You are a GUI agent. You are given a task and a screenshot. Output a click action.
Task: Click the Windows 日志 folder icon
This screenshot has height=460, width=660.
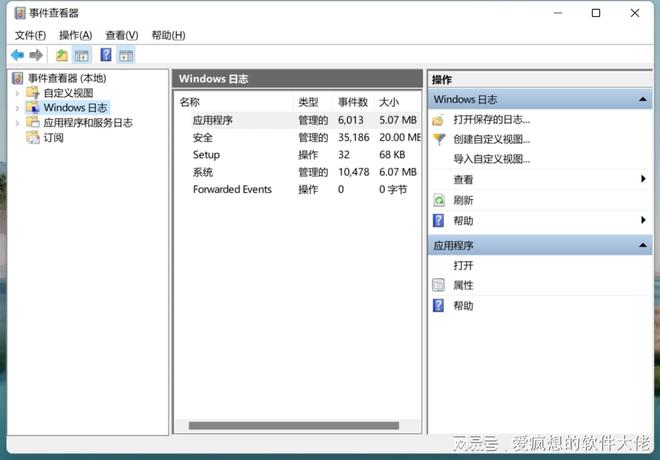pyautogui.click(x=32, y=107)
